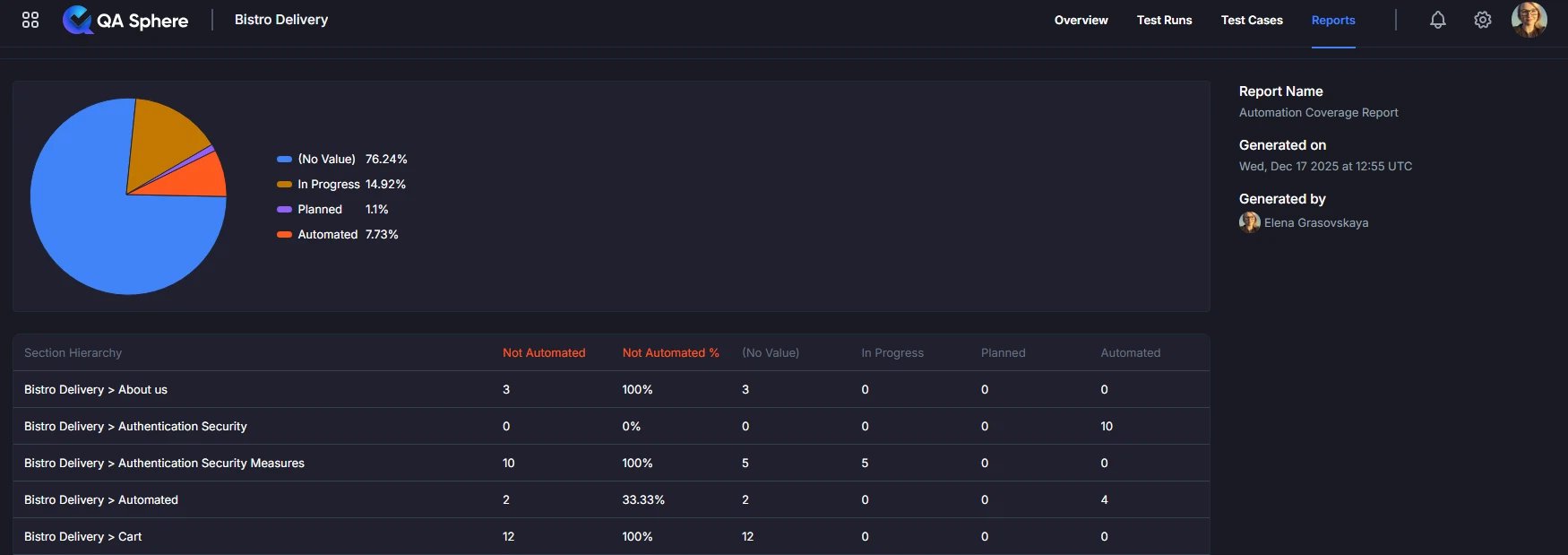Click Automated count 10 in Authentication Security
This screenshot has height=555, width=1568.
tap(1107, 426)
